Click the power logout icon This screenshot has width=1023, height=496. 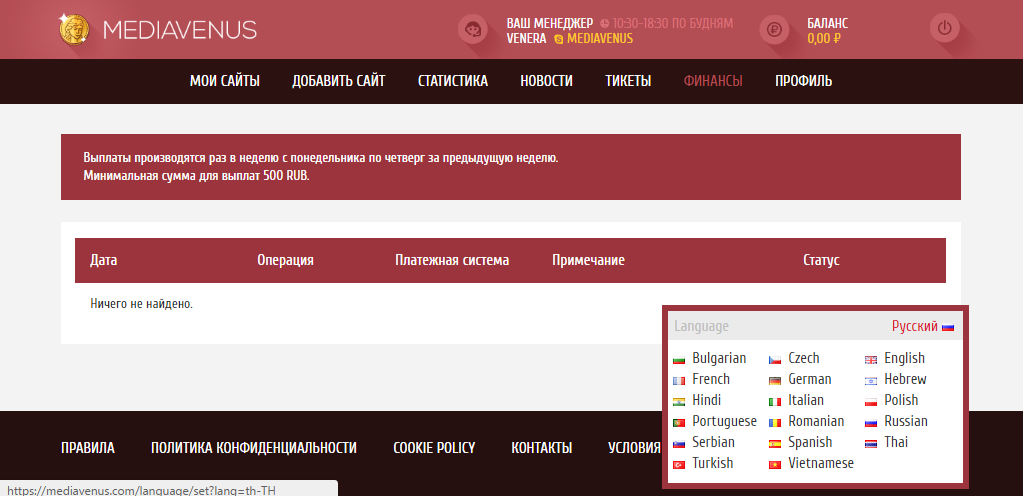click(944, 29)
